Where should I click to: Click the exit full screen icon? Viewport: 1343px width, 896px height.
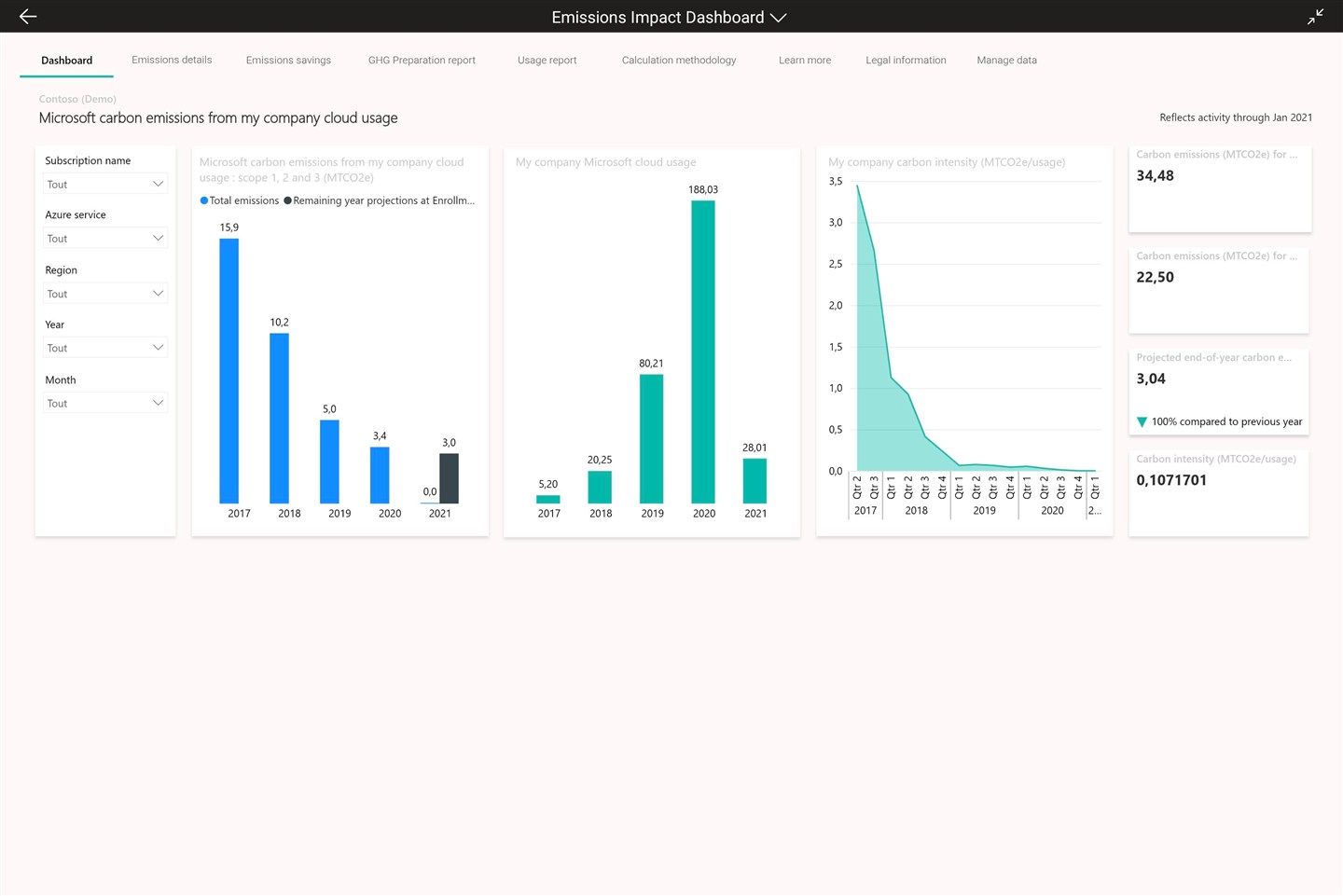(x=1315, y=16)
